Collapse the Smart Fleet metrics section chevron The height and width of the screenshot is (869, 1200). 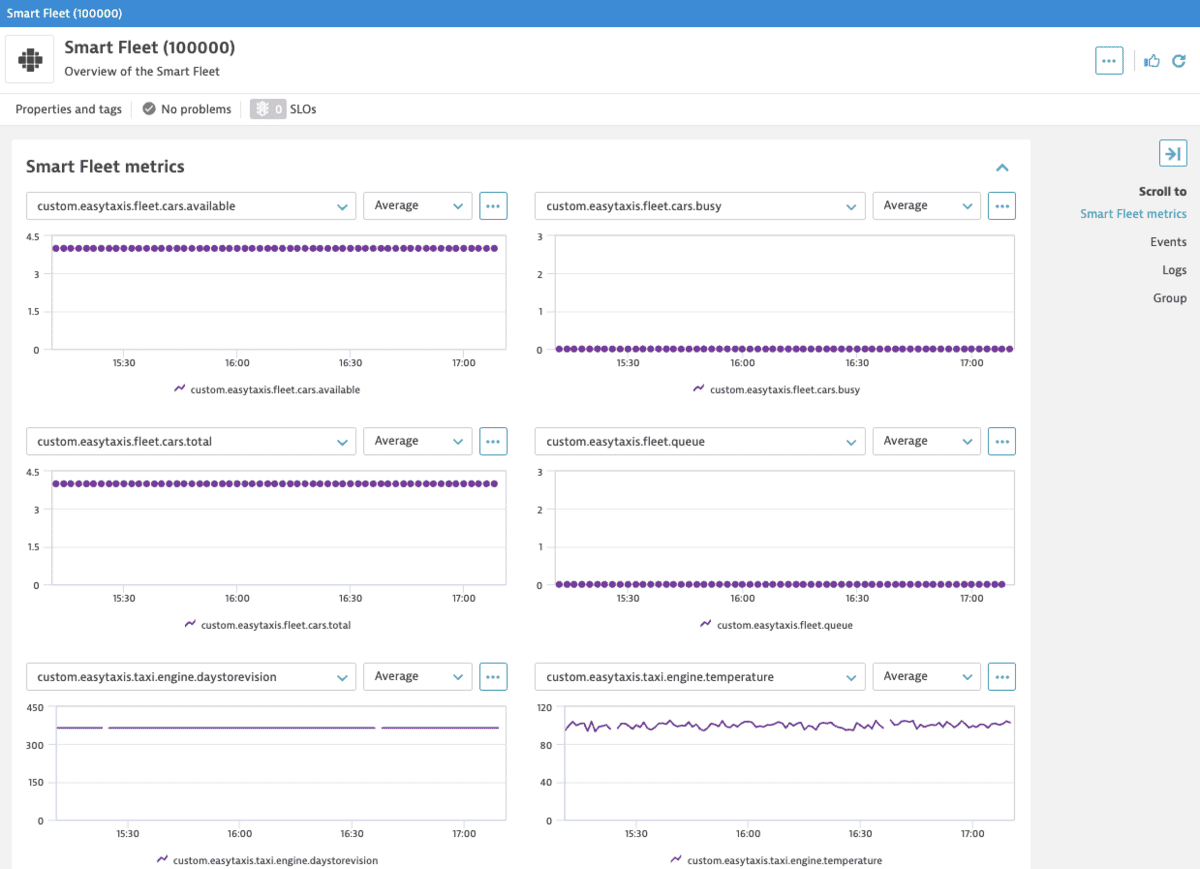click(x=1002, y=168)
